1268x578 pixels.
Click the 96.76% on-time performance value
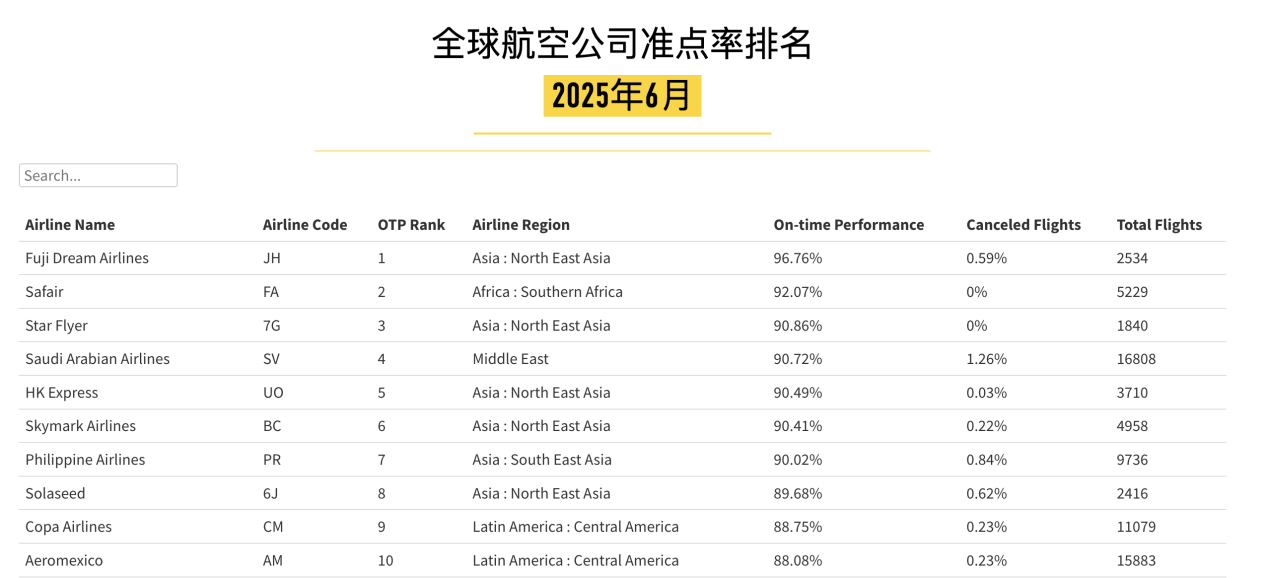(798, 258)
